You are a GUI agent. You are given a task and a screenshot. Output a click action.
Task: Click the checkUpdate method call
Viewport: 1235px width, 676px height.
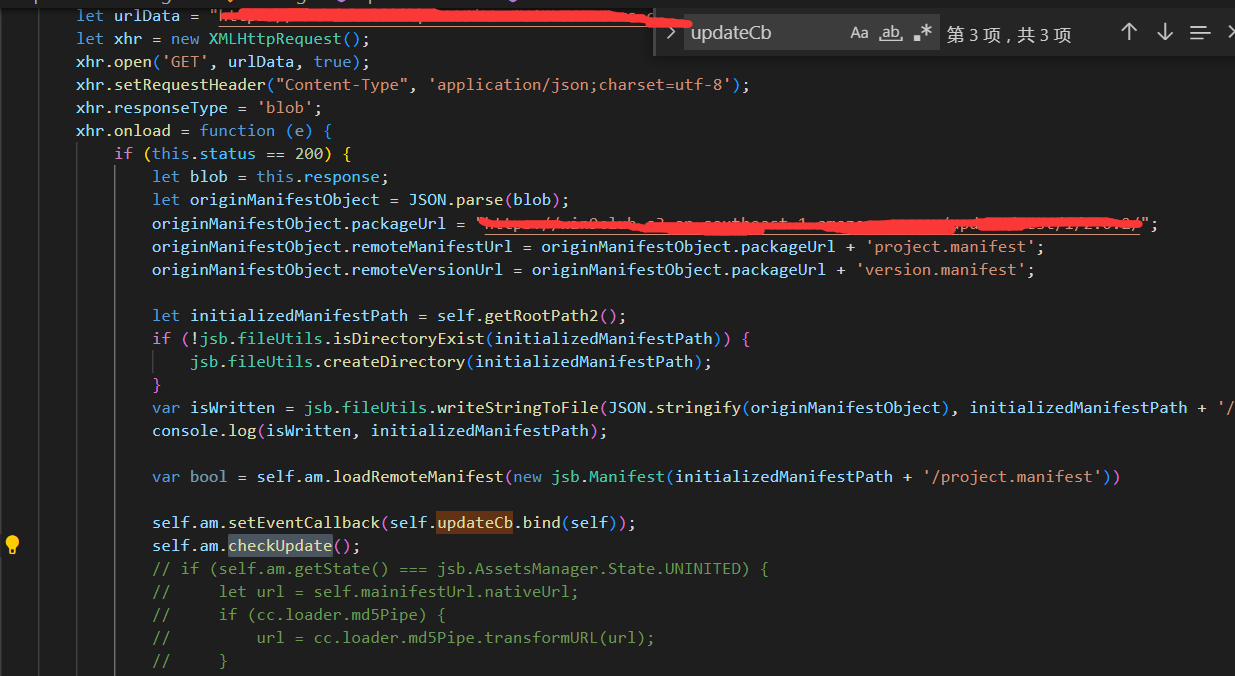[x=280, y=545]
